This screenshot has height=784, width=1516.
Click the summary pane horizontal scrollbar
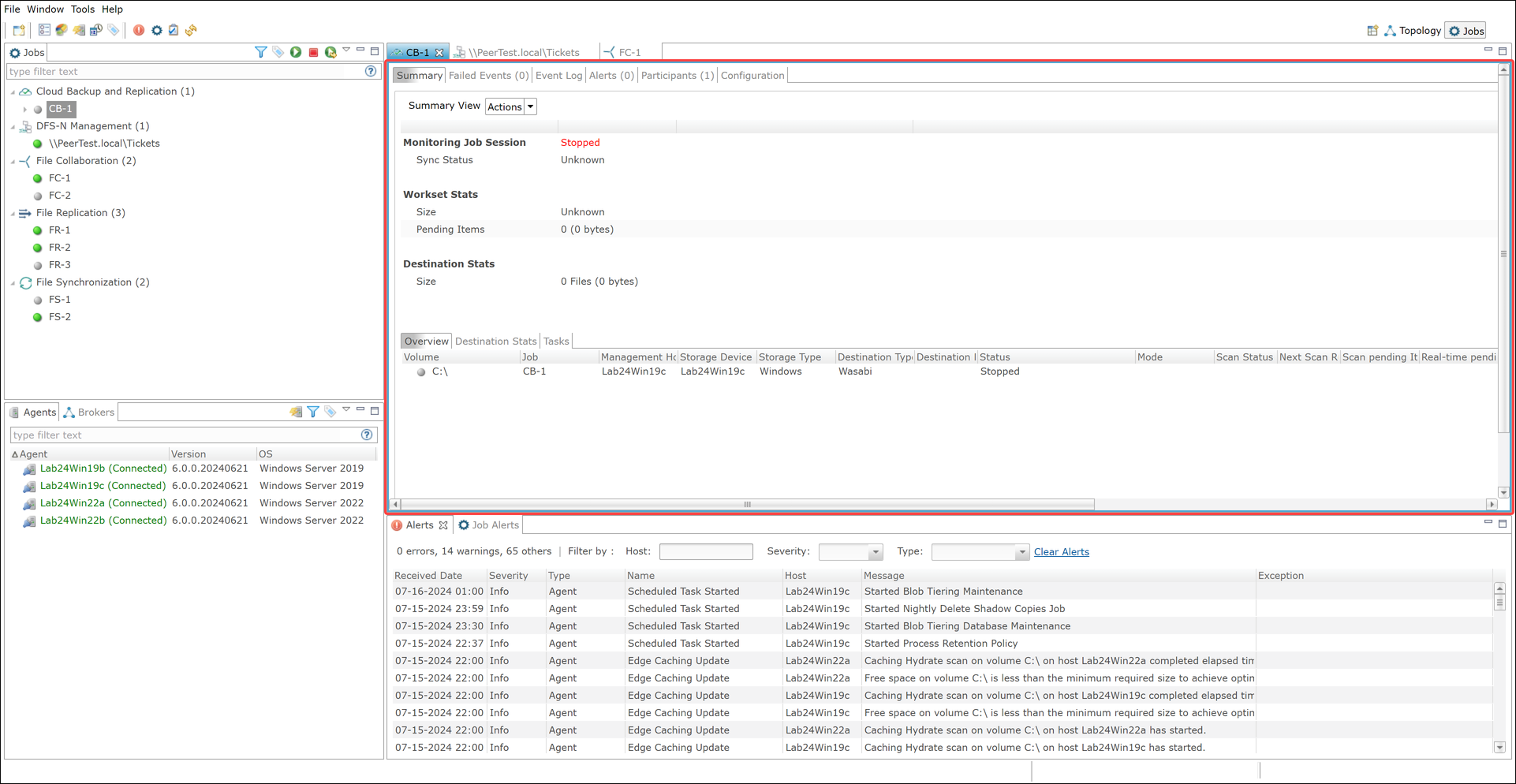(747, 504)
